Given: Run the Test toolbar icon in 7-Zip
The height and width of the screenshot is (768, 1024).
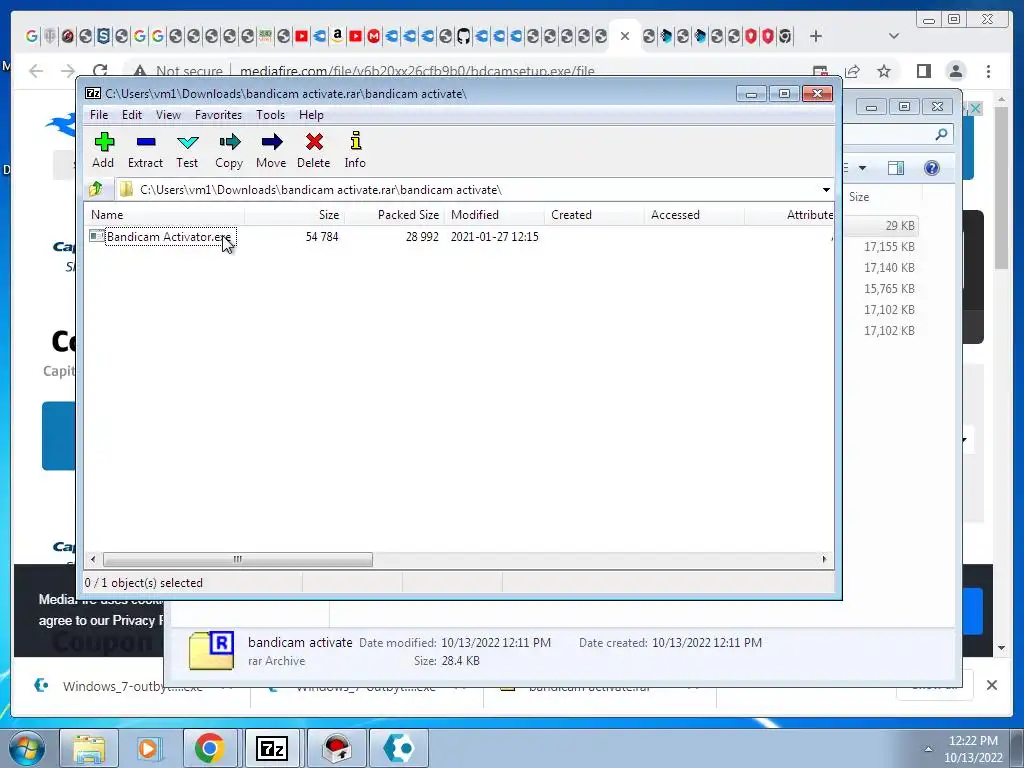Looking at the screenshot, I should point(187,150).
